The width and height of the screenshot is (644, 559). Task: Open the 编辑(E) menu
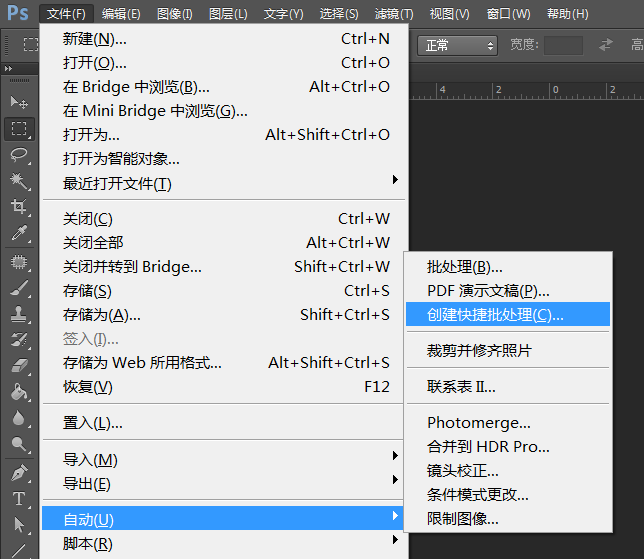click(121, 14)
